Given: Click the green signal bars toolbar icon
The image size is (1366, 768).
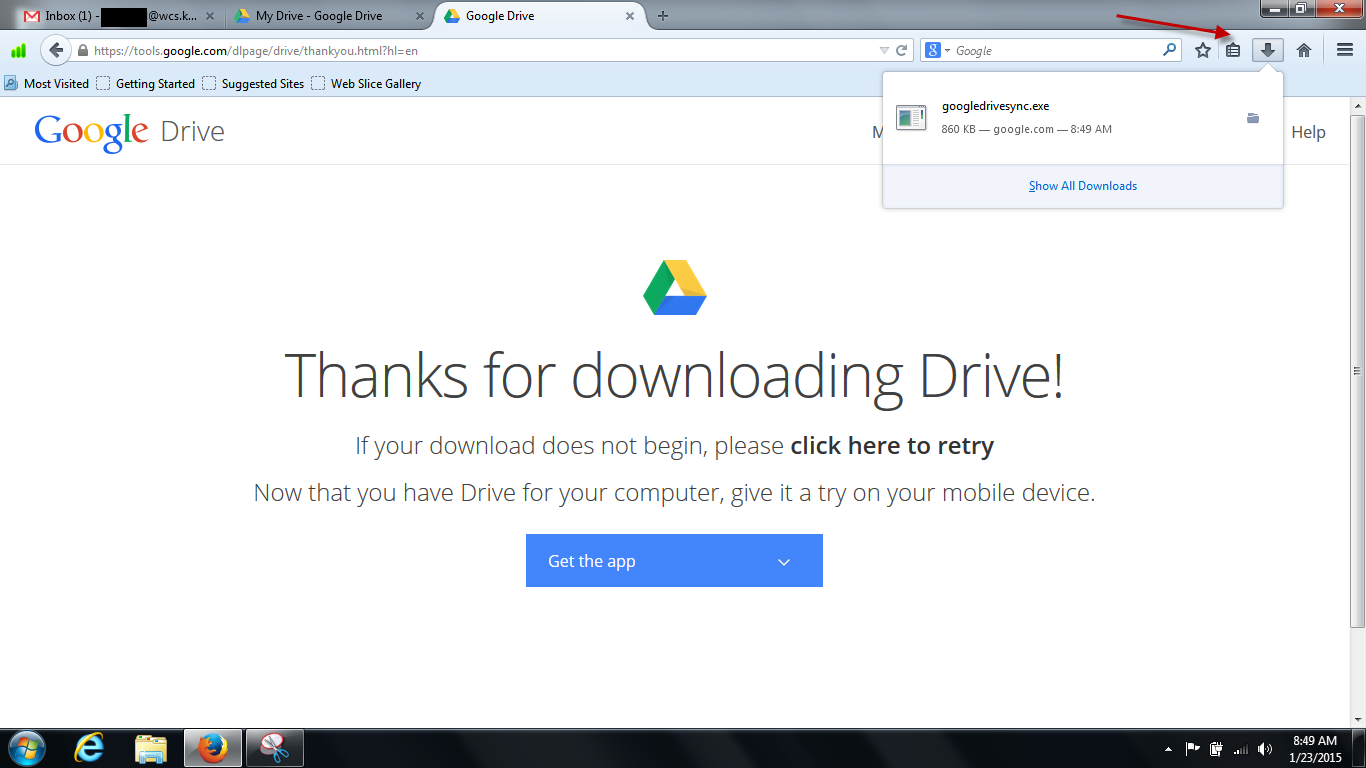Looking at the screenshot, I should (18, 50).
